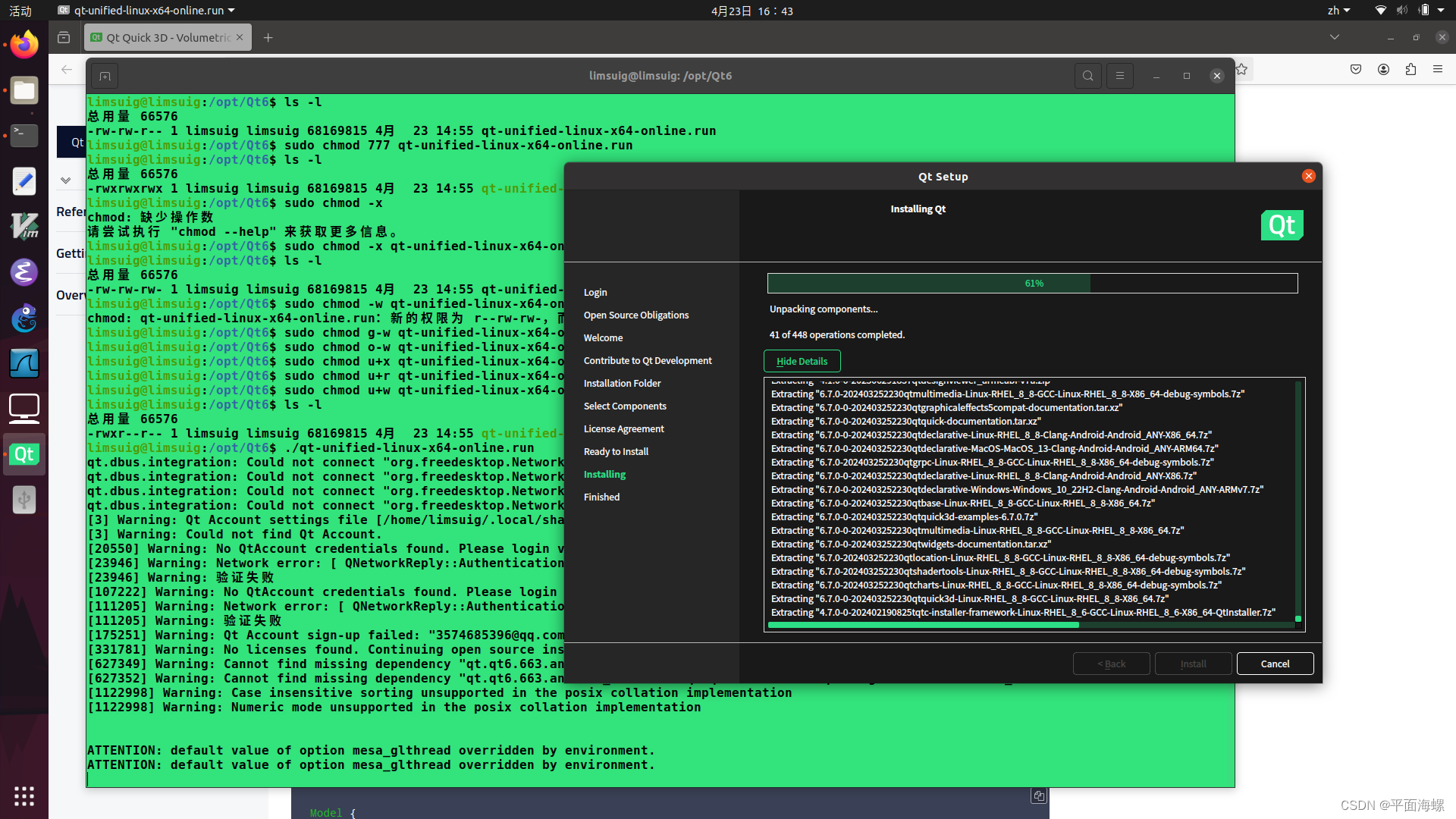Click the battery icon in the top bar

pyautogui.click(x=1424, y=11)
